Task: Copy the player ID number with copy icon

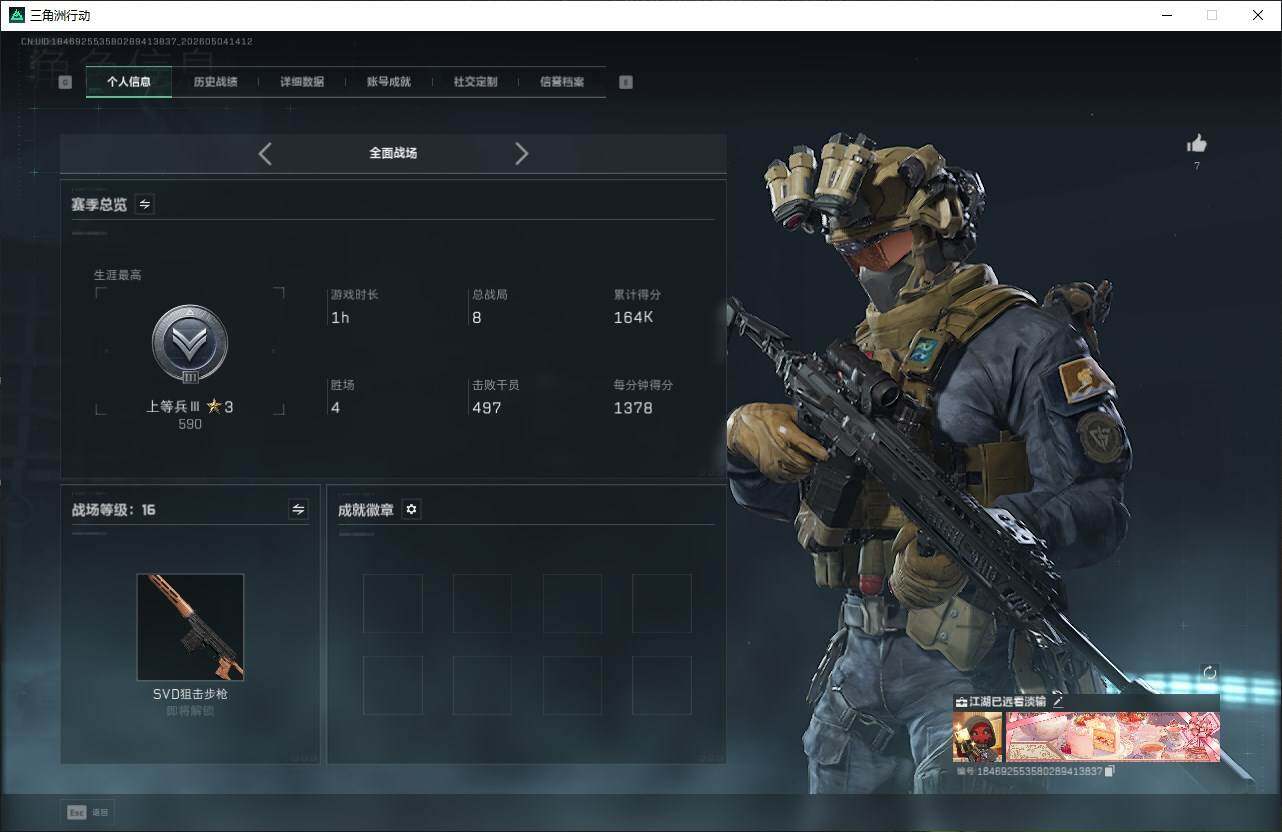Action: (x=1110, y=771)
